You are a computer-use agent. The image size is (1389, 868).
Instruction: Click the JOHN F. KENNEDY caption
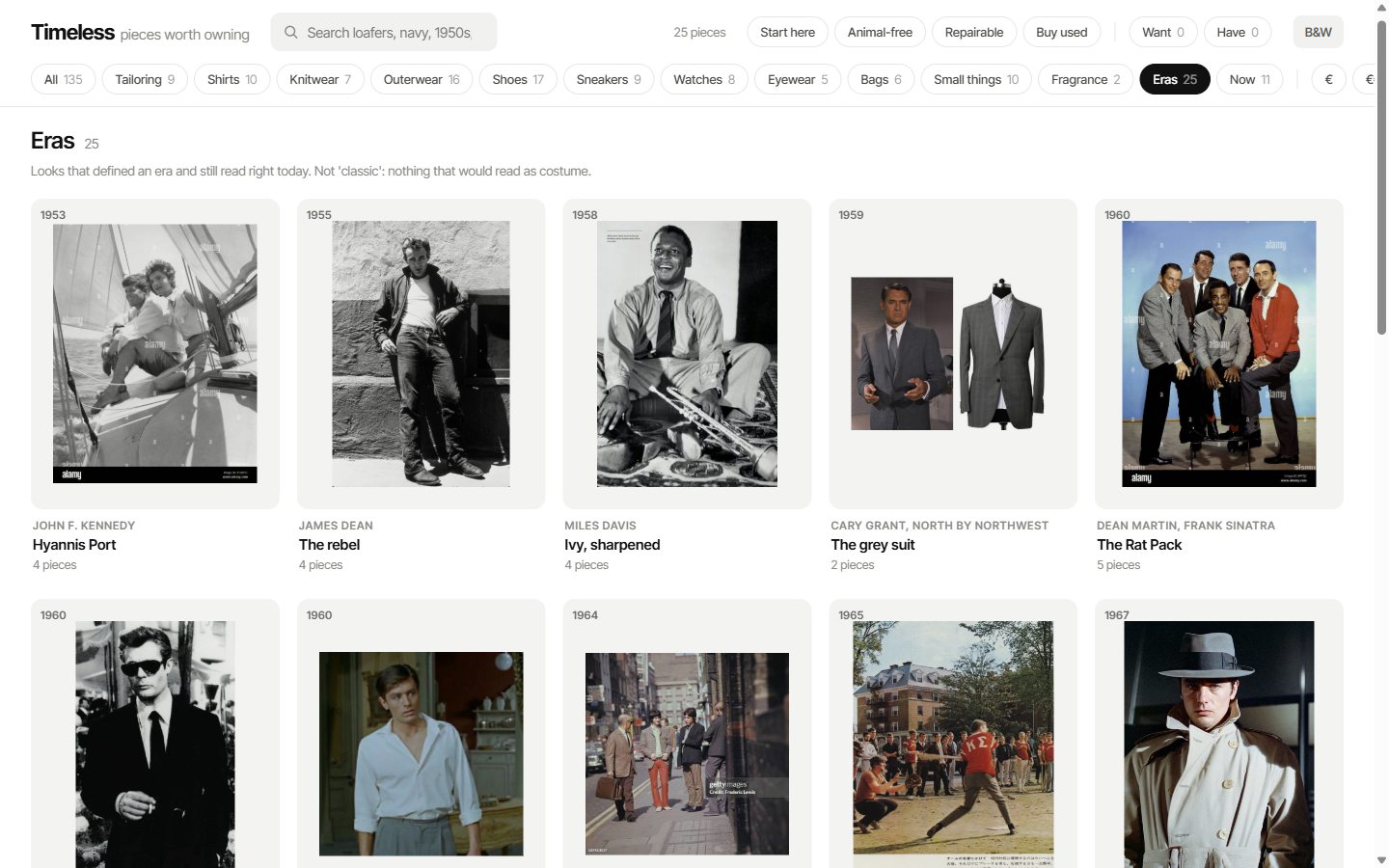(x=84, y=526)
